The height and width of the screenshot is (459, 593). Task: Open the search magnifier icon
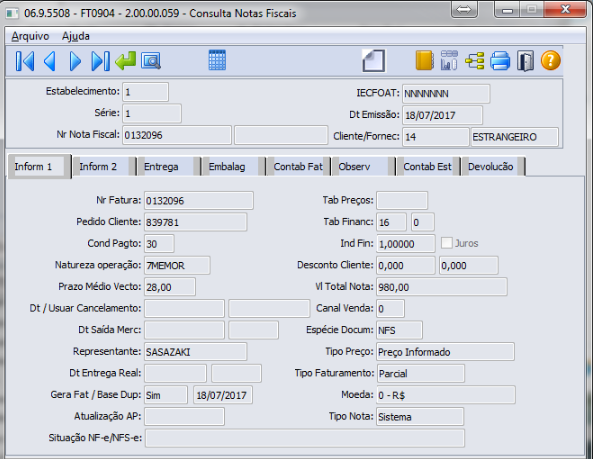click(x=151, y=61)
